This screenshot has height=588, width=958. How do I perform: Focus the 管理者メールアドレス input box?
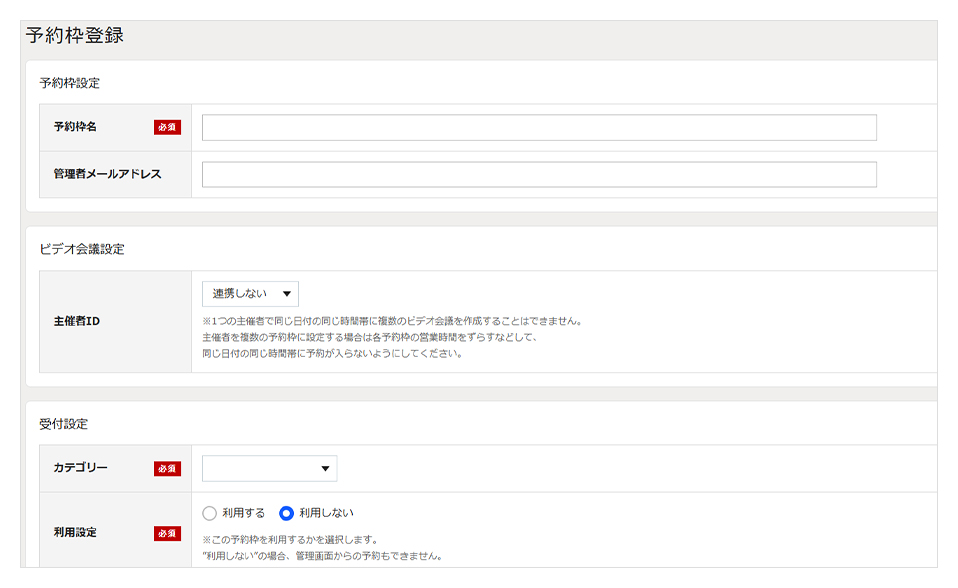pos(539,174)
